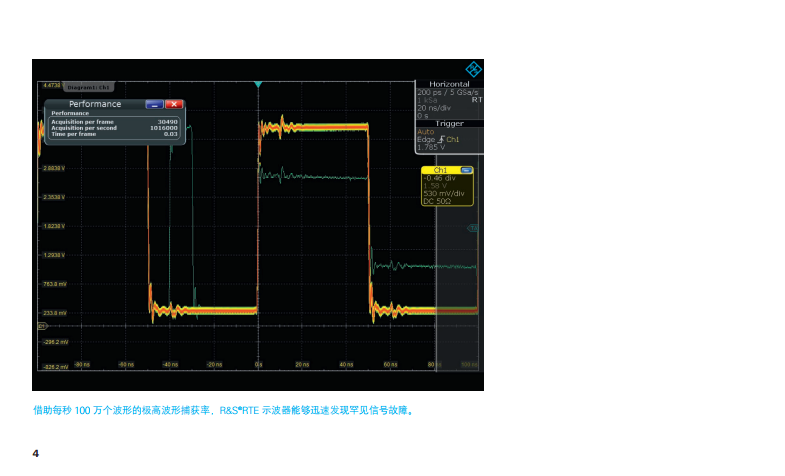Image resolution: width=785 pixels, height=476 pixels.
Task: Click the Ch1 ground level marker on the left
Action: click(42, 326)
